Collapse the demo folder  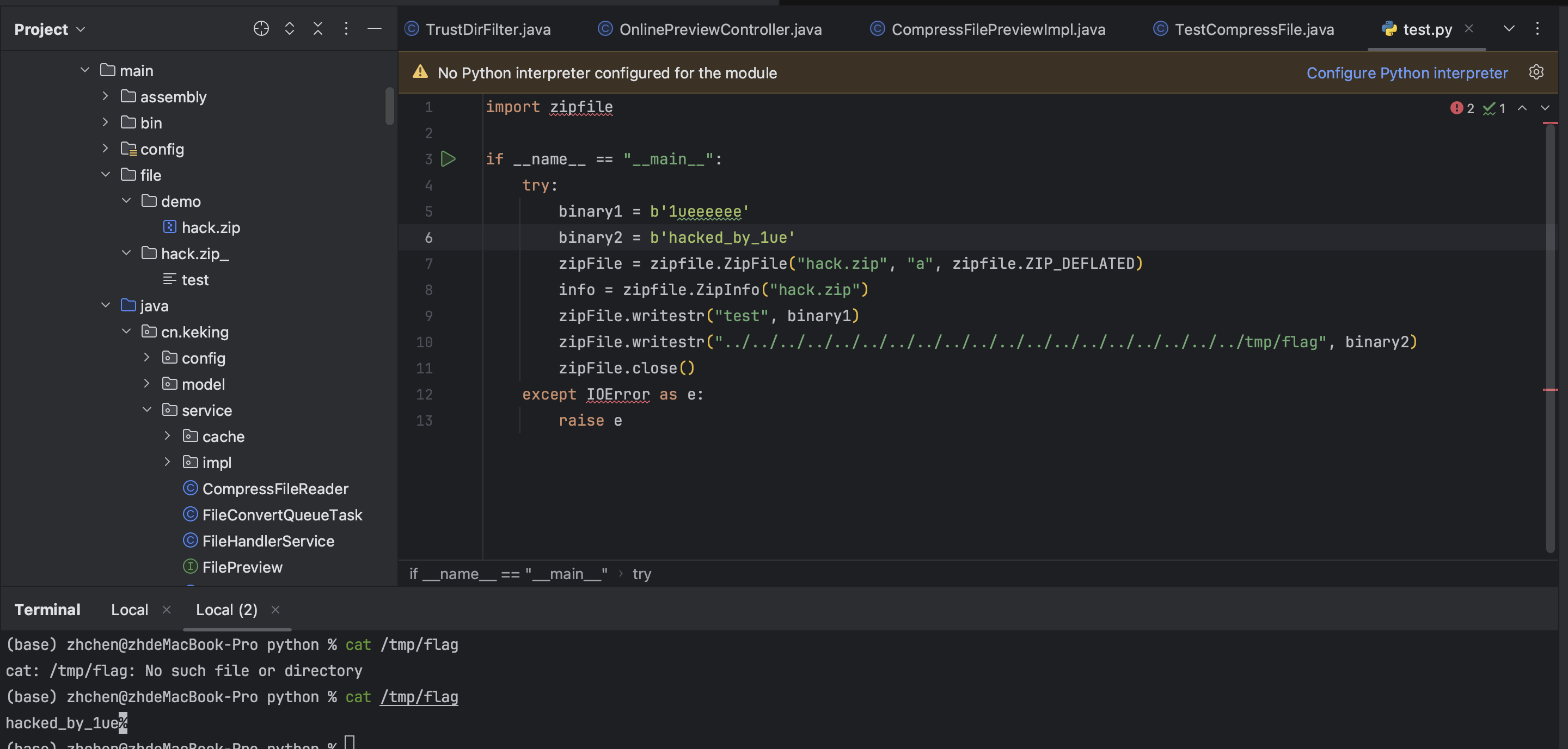[126, 201]
